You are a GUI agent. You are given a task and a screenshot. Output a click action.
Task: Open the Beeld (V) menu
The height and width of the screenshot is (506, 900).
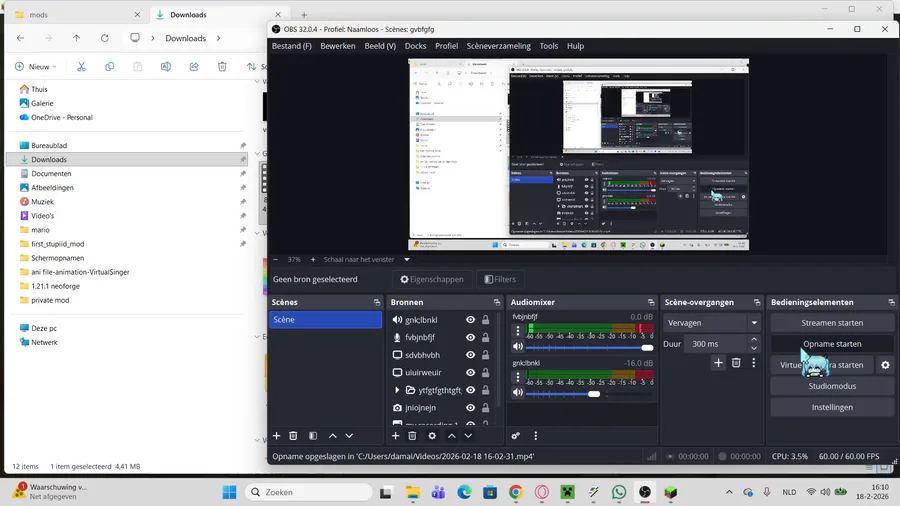pyautogui.click(x=380, y=46)
